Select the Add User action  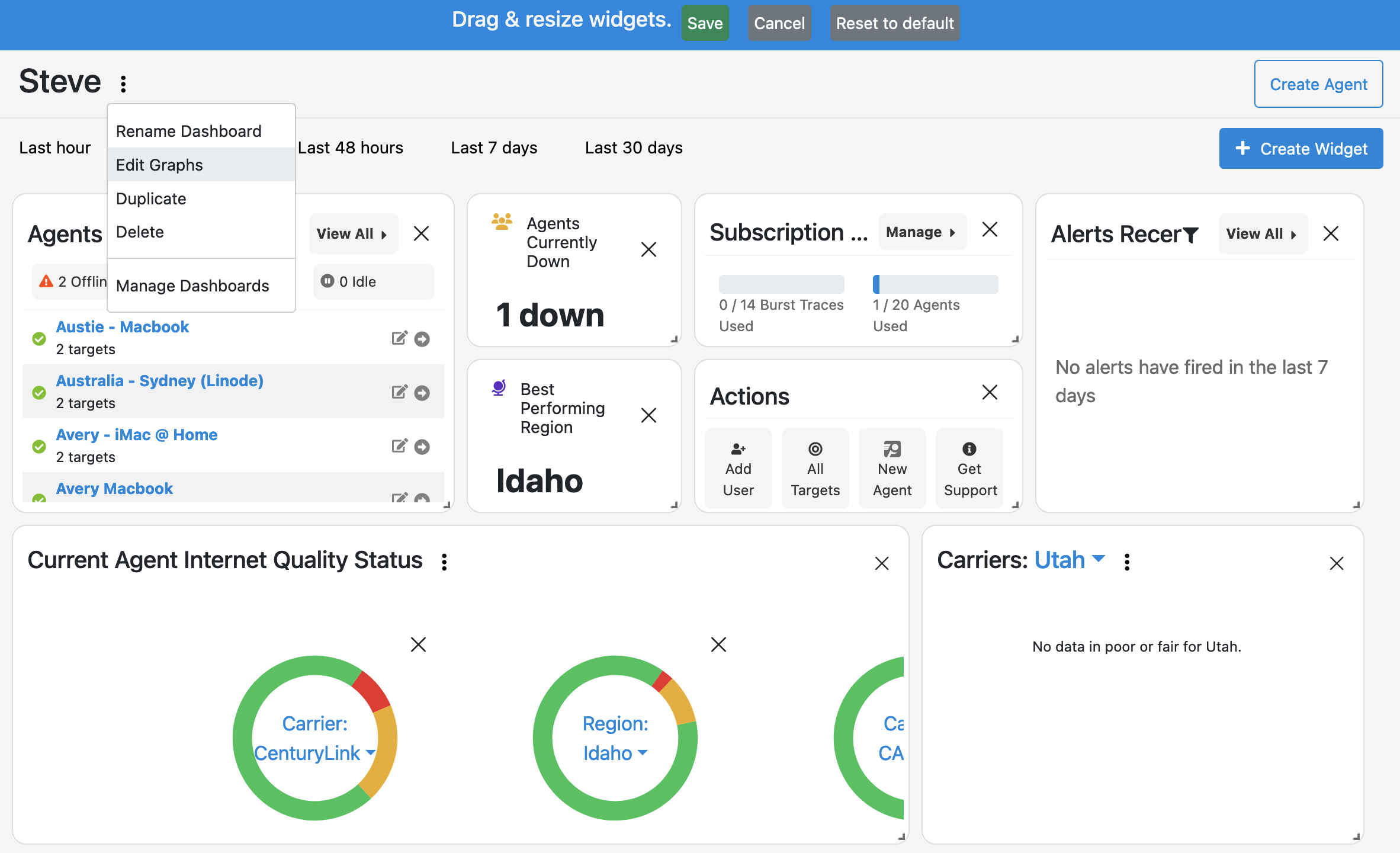pyautogui.click(x=738, y=468)
